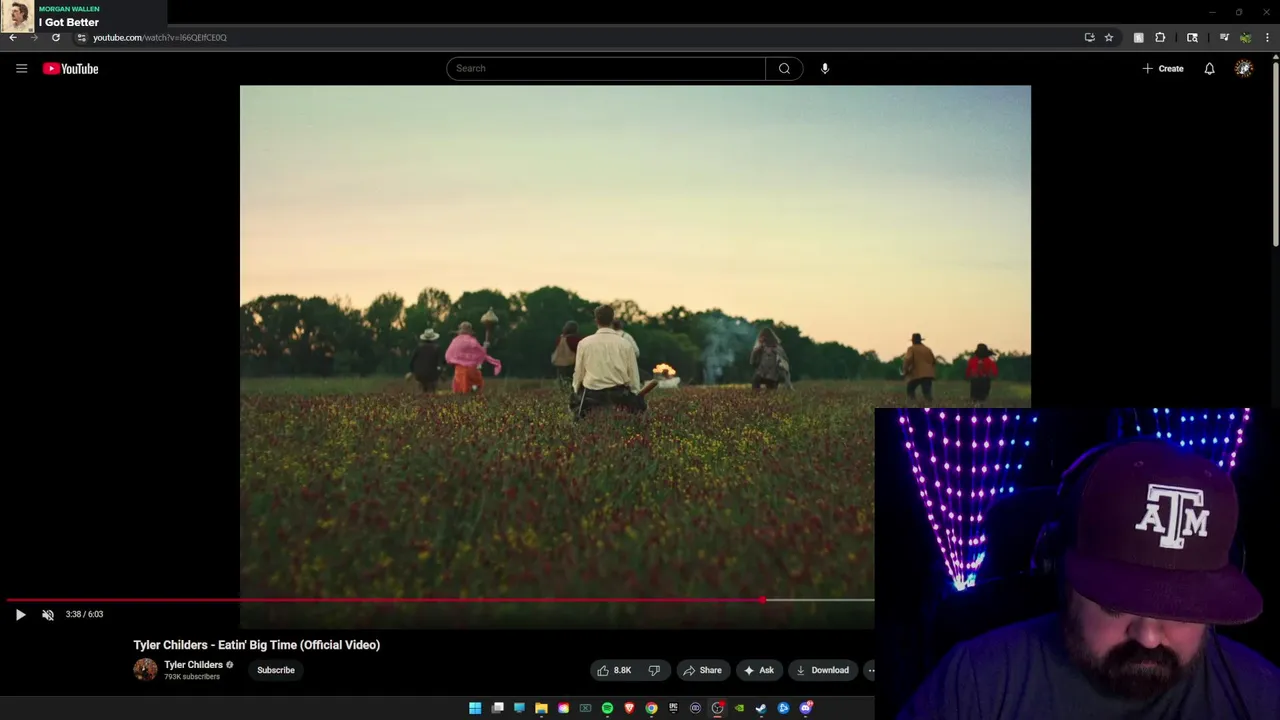Click the youtube.com address bar URL
The width and height of the screenshot is (1280, 720).
point(160,37)
